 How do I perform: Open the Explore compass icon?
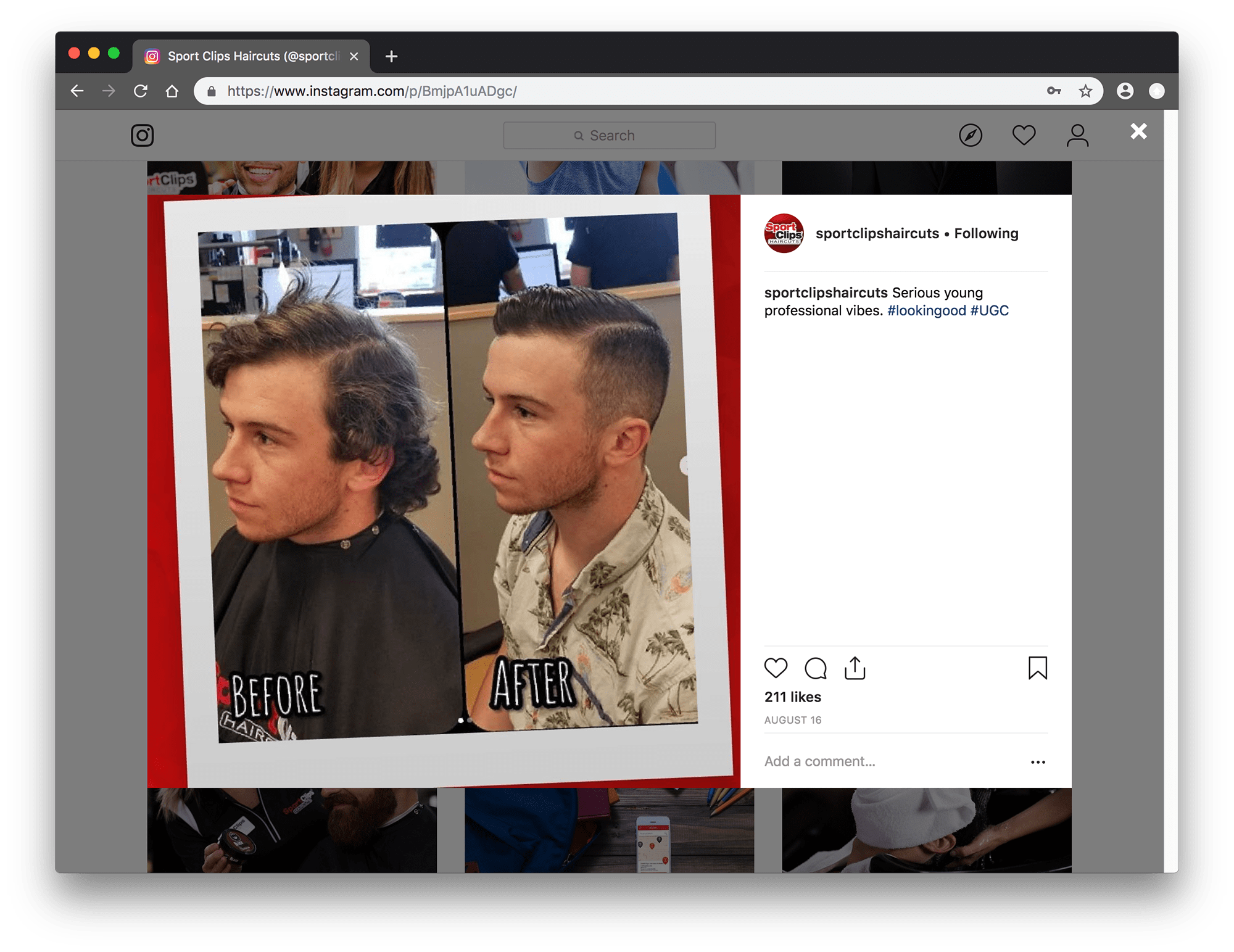[971, 135]
